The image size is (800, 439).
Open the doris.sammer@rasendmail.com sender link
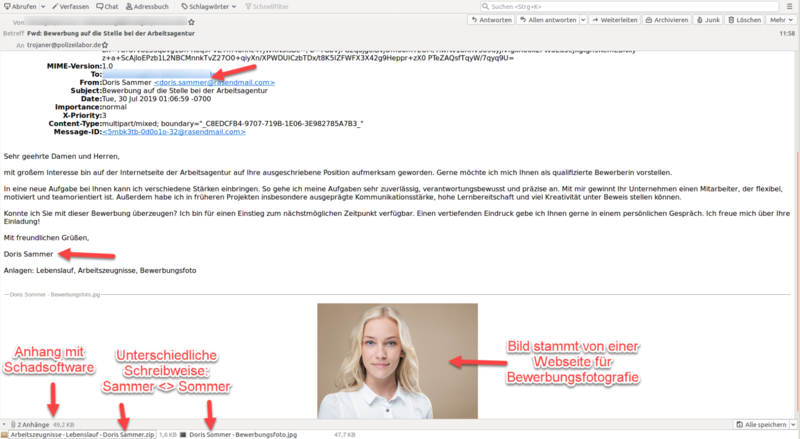[214, 82]
